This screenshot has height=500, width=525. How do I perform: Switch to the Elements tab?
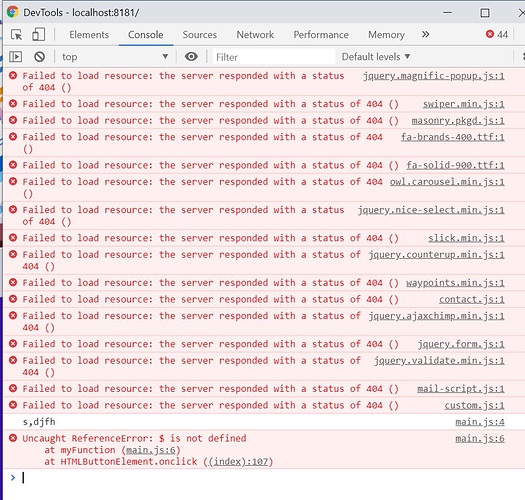click(89, 34)
